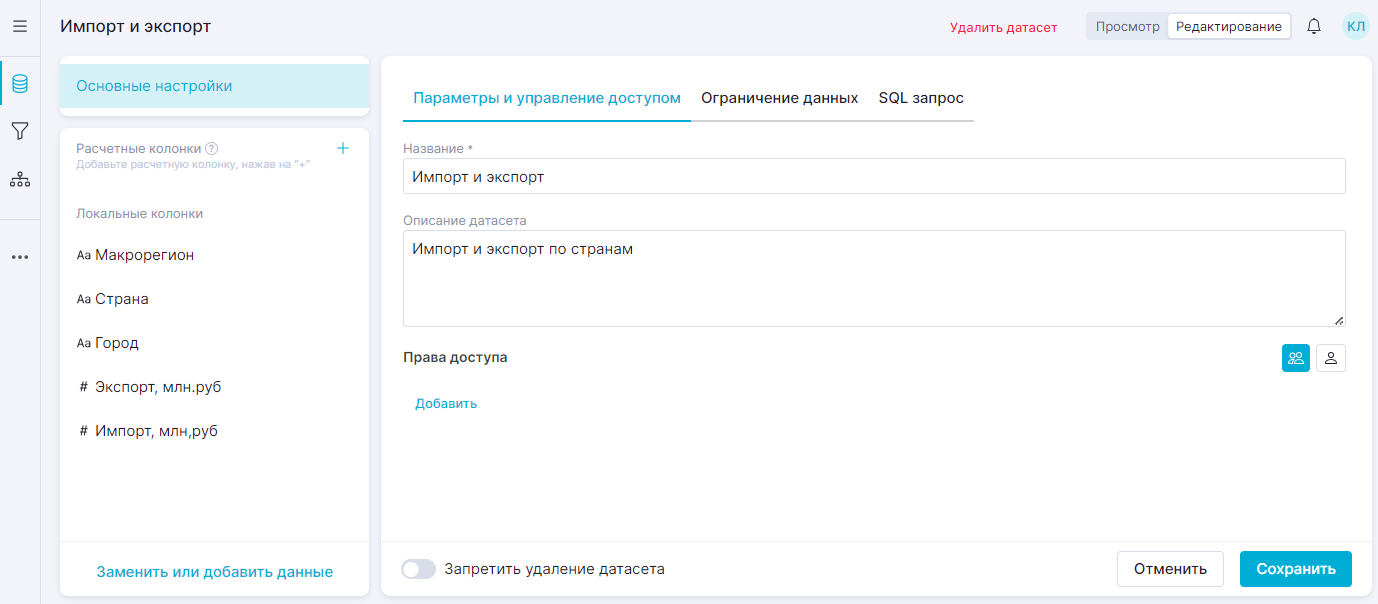Image resolution: width=1378 pixels, height=604 pixels.
Task: Click the Сохранить button
Action: click(x=1295, y=569)
